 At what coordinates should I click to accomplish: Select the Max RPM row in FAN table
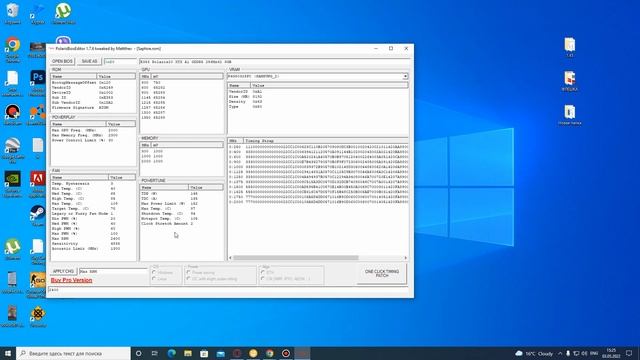pyautogui.click(x=93, y=238)
